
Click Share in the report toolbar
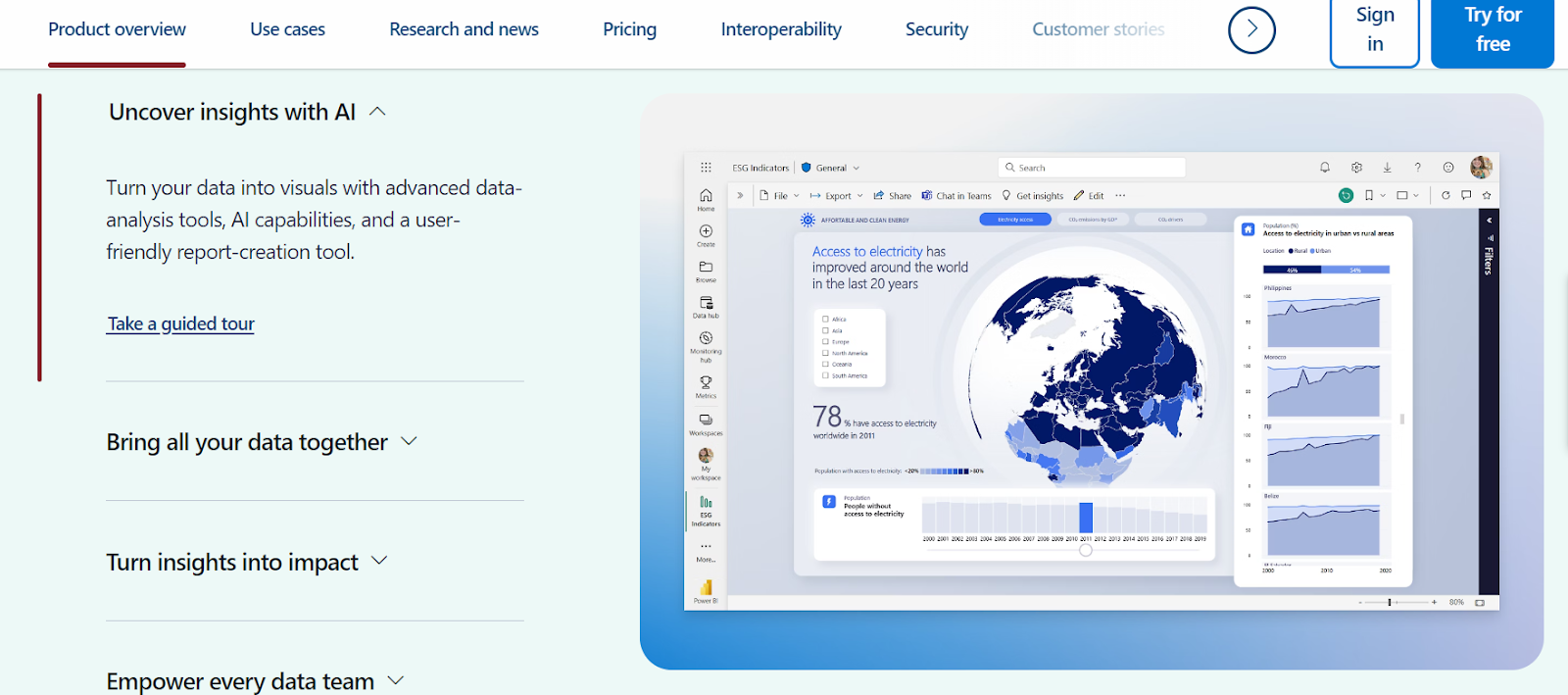click(893, 196)
